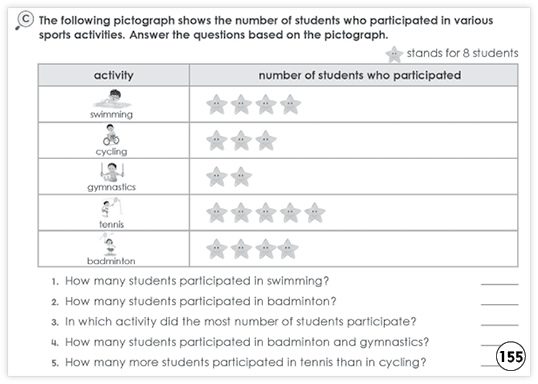Screen dimensions: 538x384
Task: Click the second star in the gymnastics row
Action: 241,177
